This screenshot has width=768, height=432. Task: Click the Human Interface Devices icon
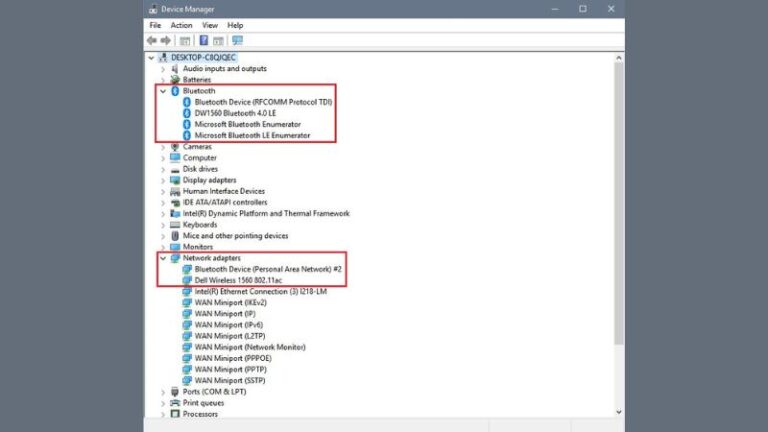(x=175, y=192)
